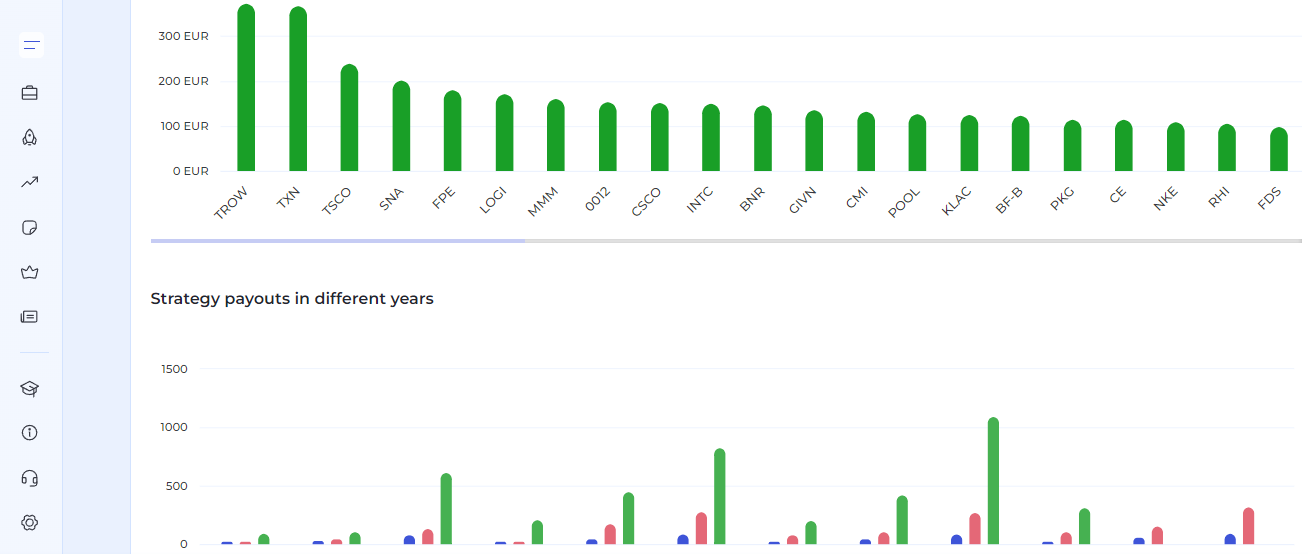Click the BF-B axis label
The height and width of the screenshot is (554, 1308).
(x=1010, y=200)
